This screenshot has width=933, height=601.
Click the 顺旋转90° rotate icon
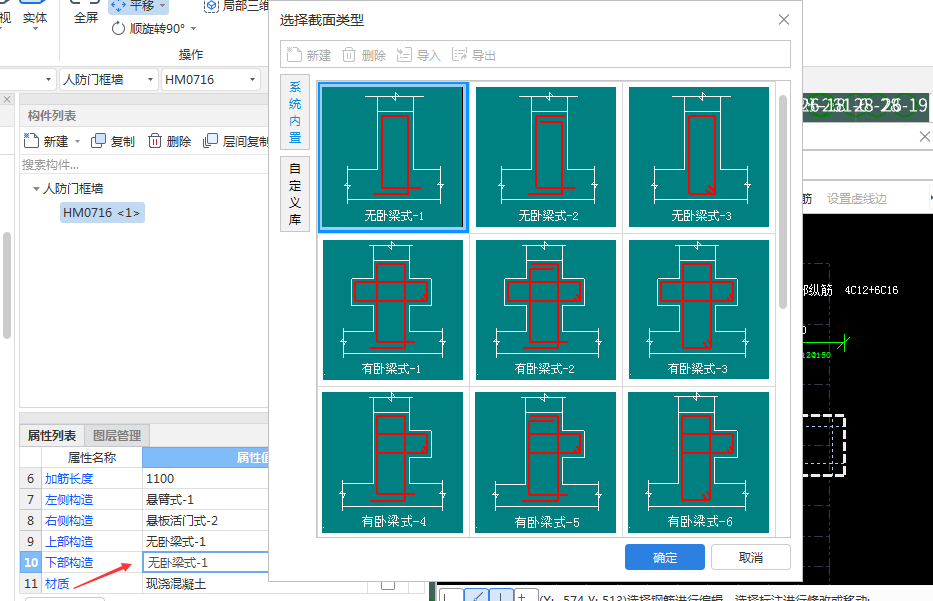118,28
